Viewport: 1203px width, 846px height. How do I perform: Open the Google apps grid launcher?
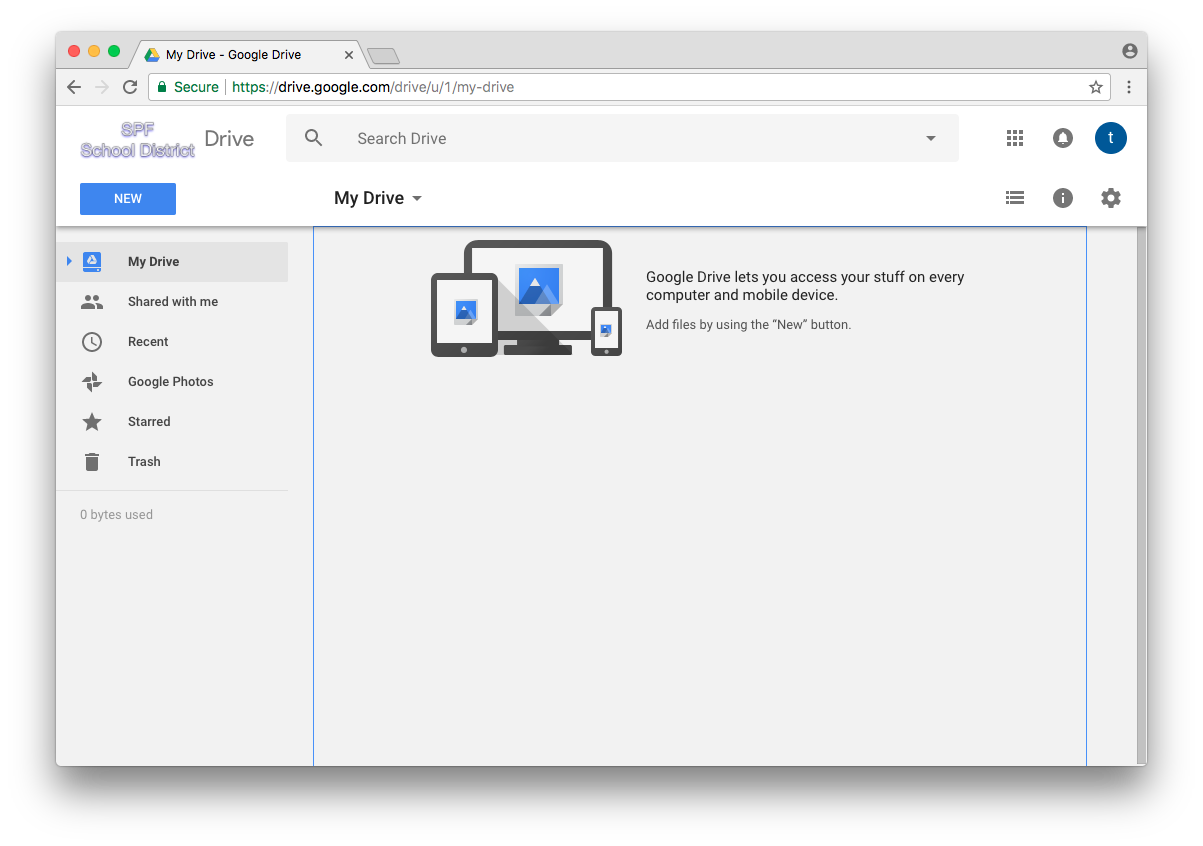1015,139
